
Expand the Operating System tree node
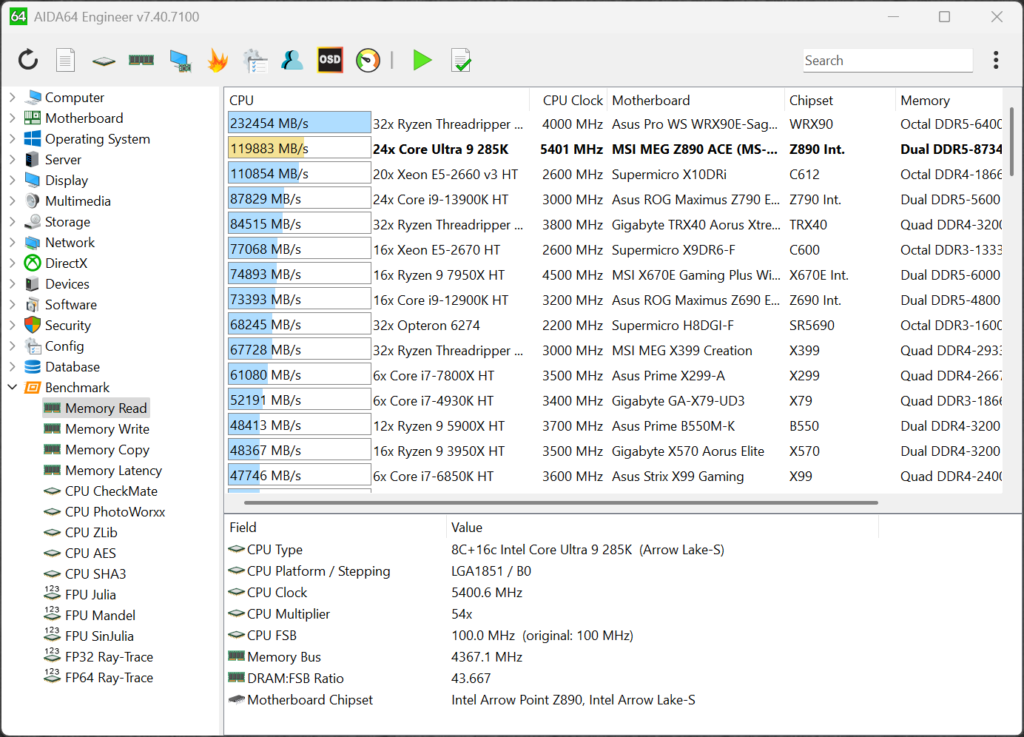pos(12,139)
